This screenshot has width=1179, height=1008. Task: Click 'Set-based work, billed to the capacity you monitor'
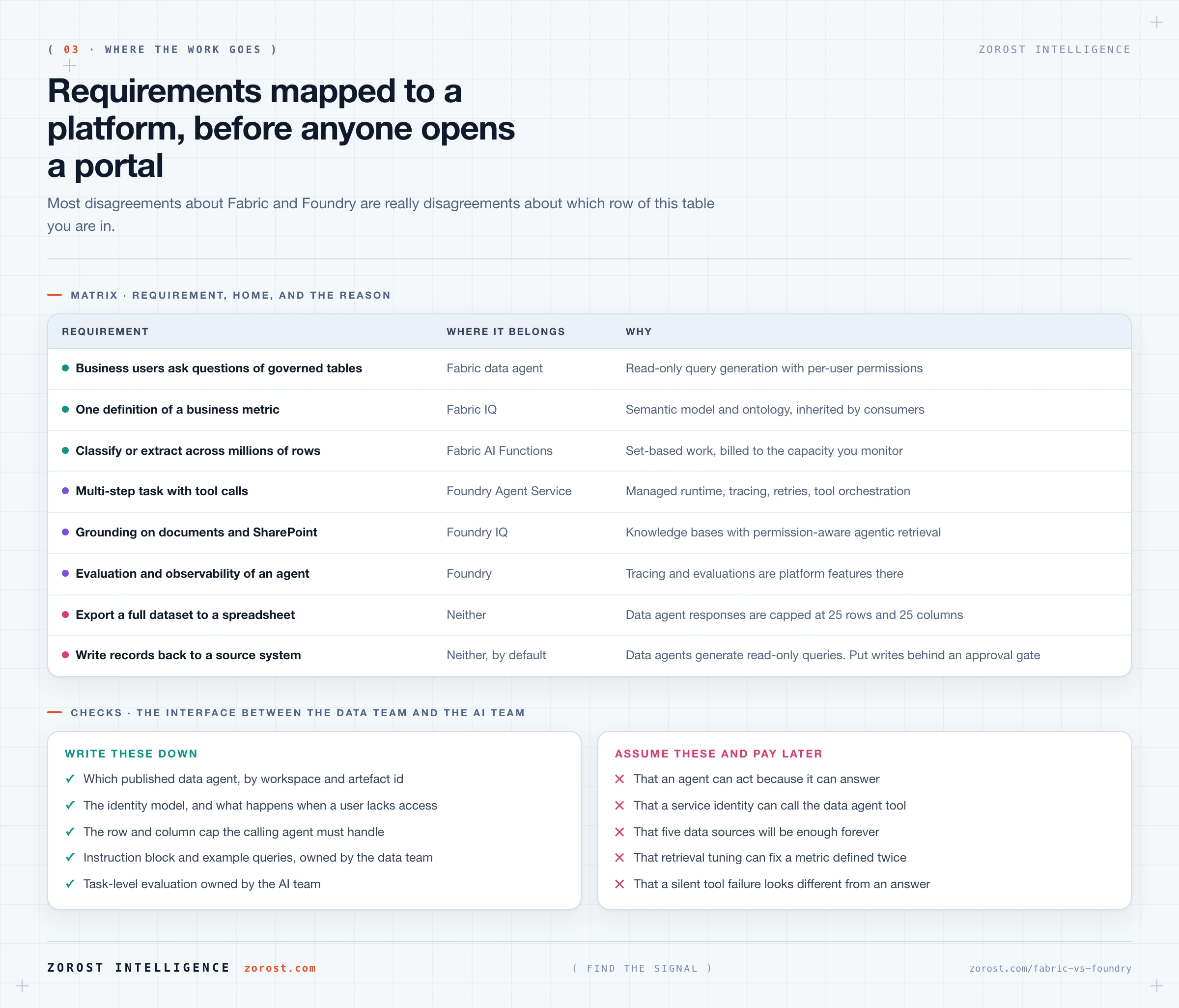point(764,450)
